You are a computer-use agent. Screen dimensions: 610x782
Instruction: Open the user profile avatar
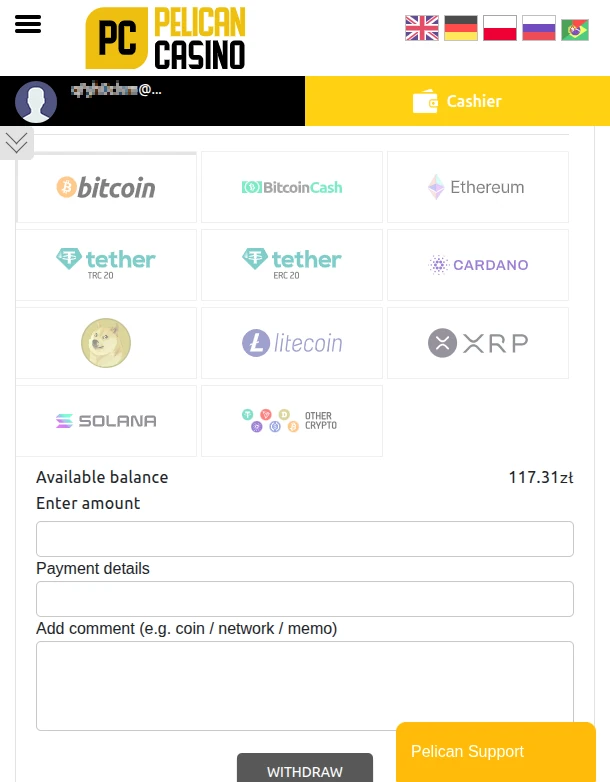(x=36, y=101)
